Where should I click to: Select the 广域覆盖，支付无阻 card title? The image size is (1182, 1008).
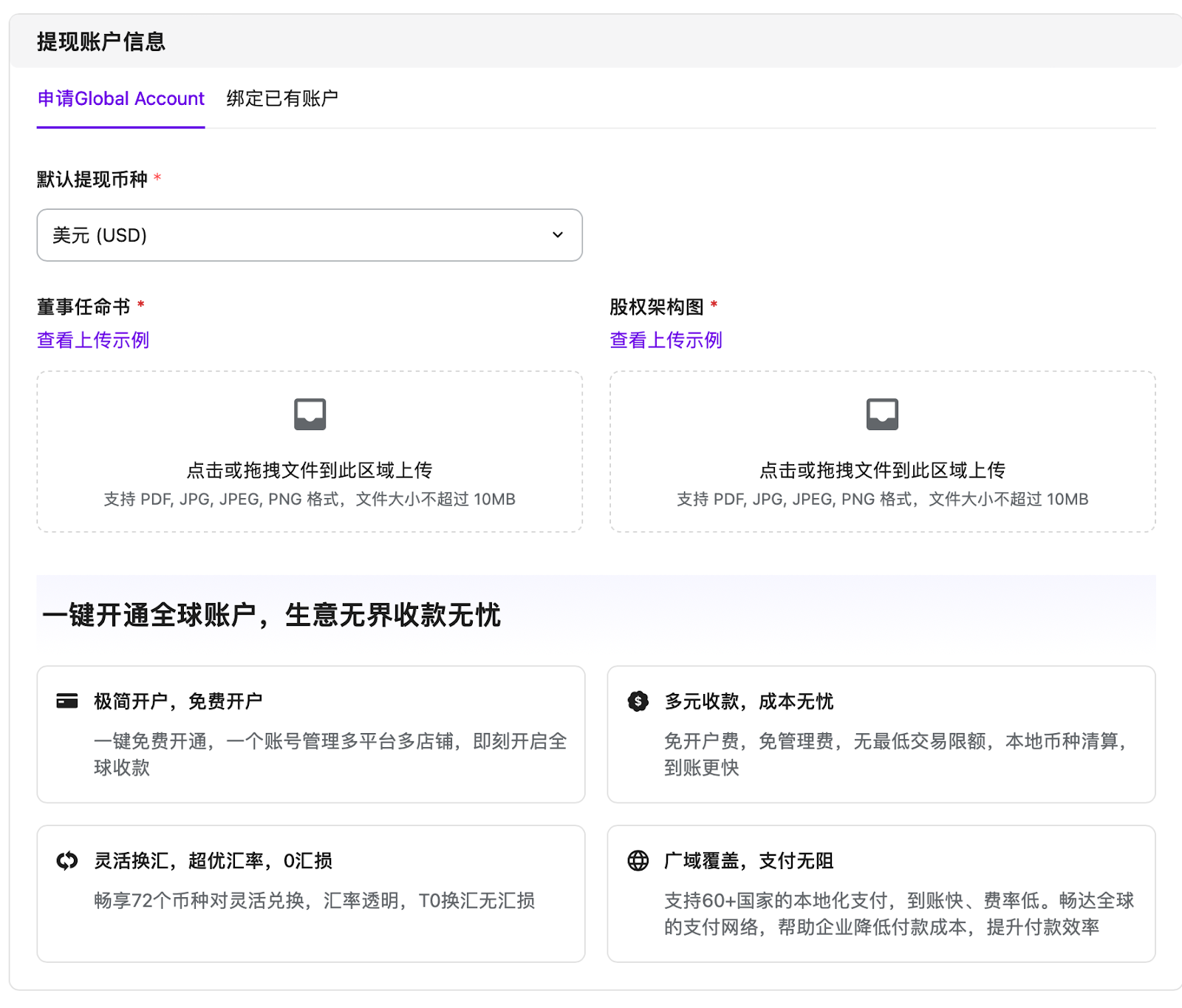tap(748, 860)
